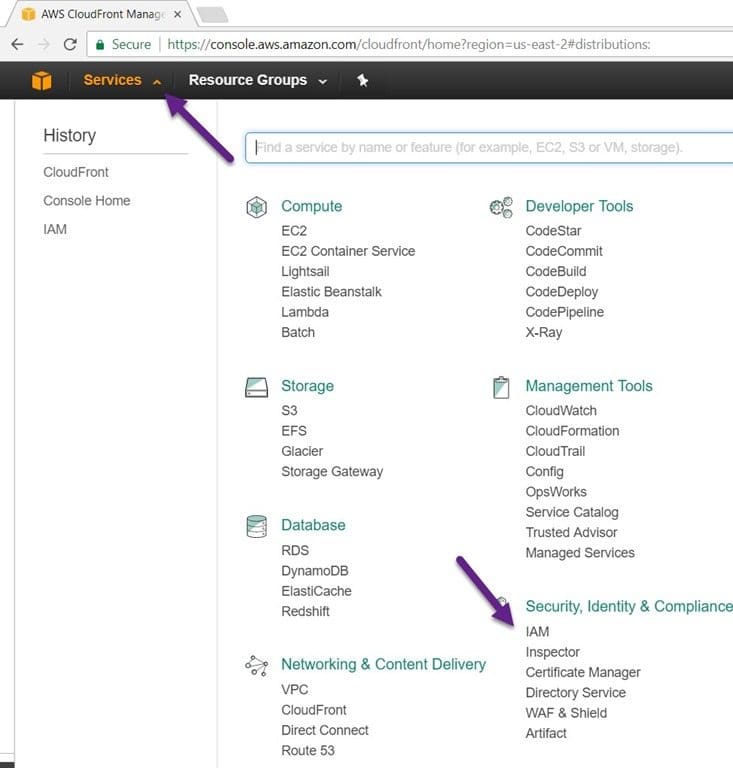
Task: Click the AWS cube logo icon
Action: click(41, 80)
